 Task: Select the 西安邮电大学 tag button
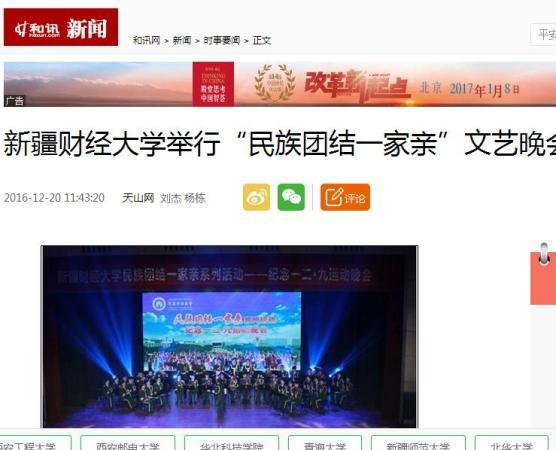point(128,443)
